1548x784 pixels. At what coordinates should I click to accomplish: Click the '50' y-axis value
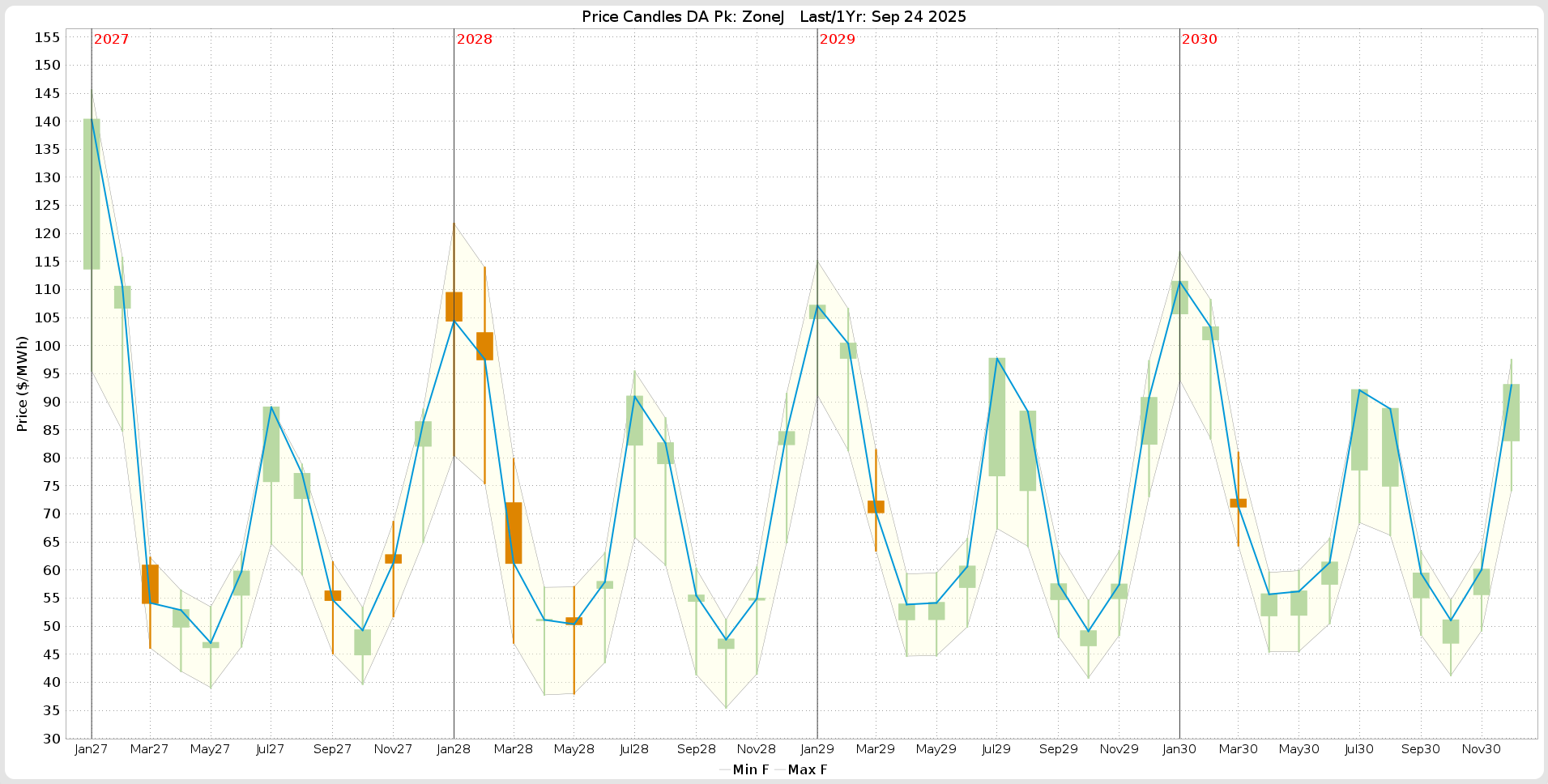point(51,626)
